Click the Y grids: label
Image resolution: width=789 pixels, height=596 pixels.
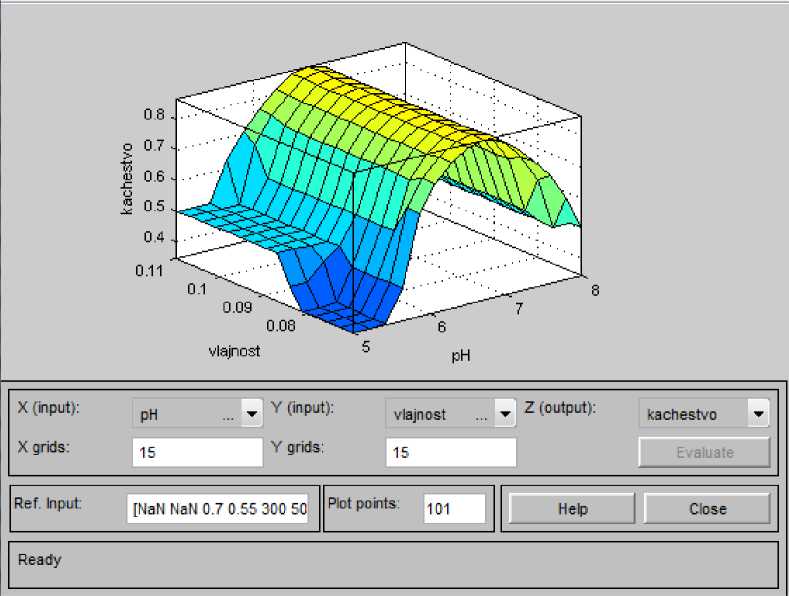297,446
